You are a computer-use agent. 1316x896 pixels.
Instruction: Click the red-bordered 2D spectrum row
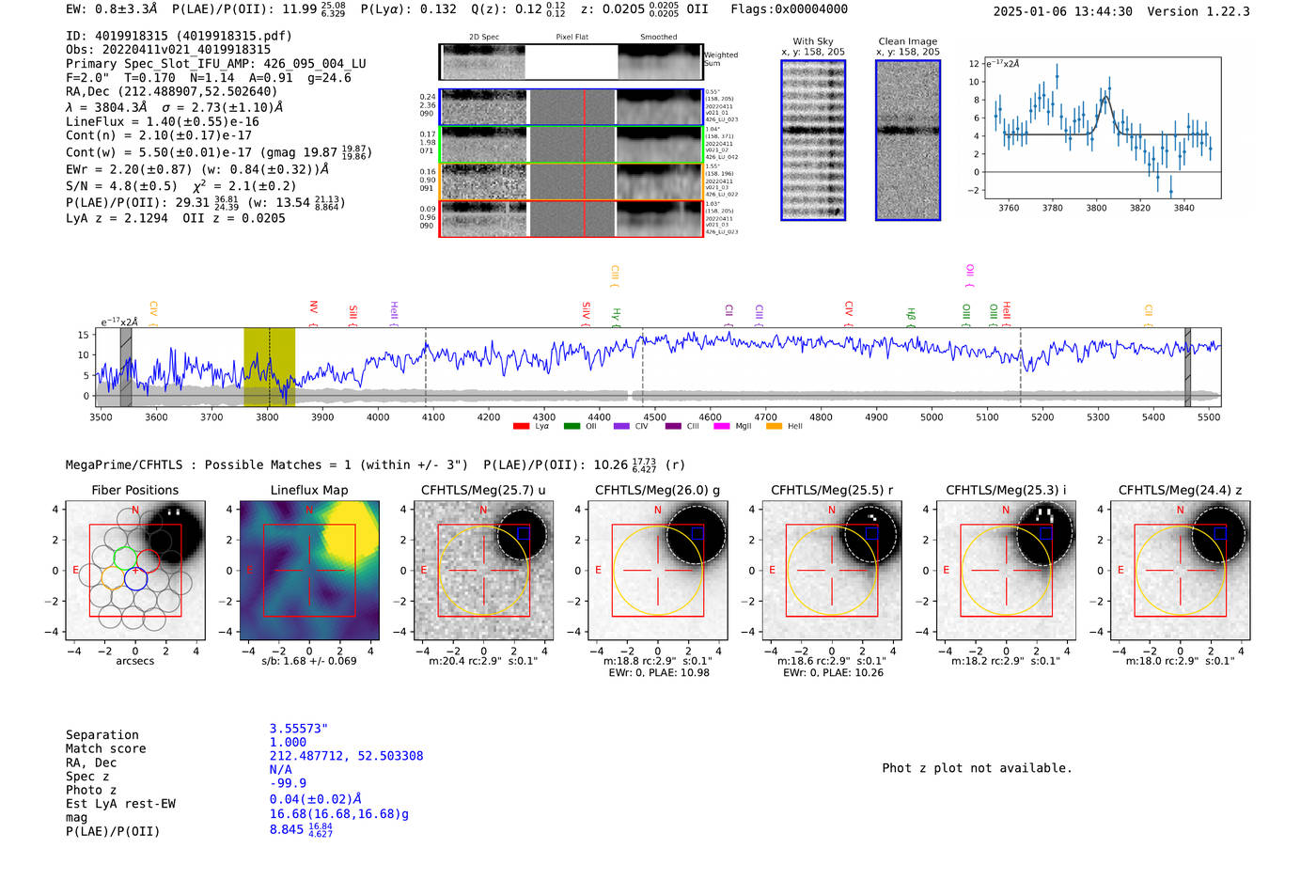pos(571,219)
